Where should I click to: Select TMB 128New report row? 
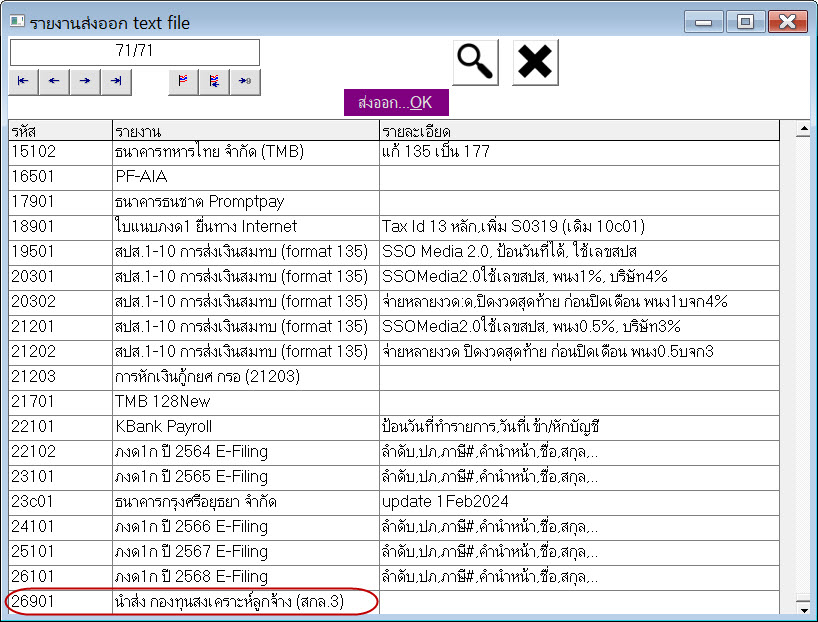[394, 403]
